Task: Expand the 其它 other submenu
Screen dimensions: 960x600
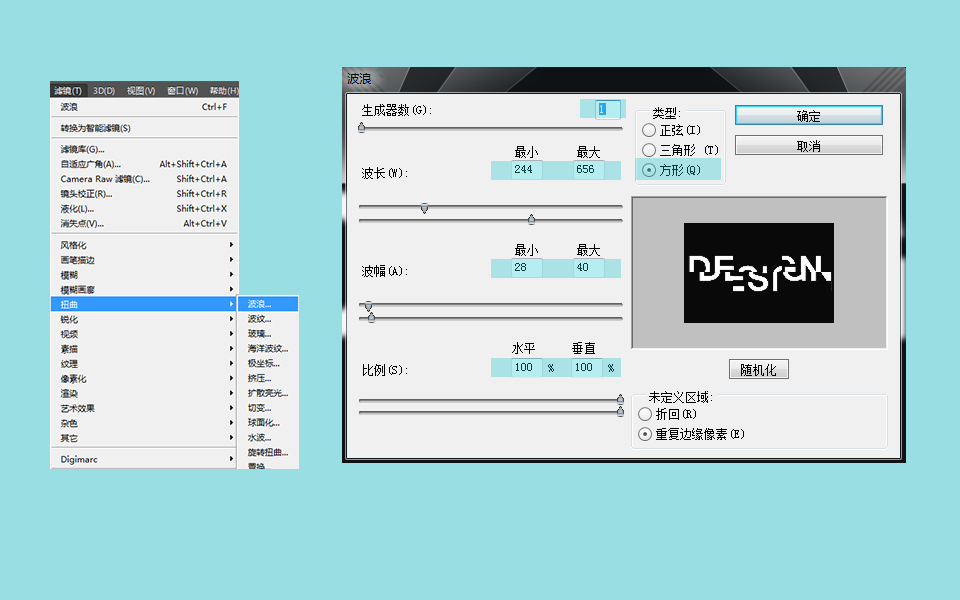Action: pyautogui.click(x=144, y=438)
